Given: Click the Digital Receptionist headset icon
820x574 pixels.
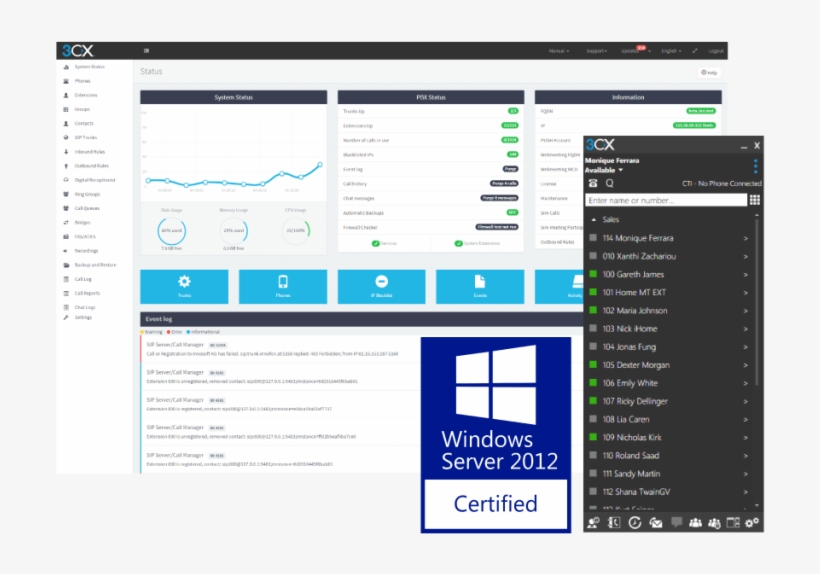Looking at the screenshot, I should click(66, 180).
